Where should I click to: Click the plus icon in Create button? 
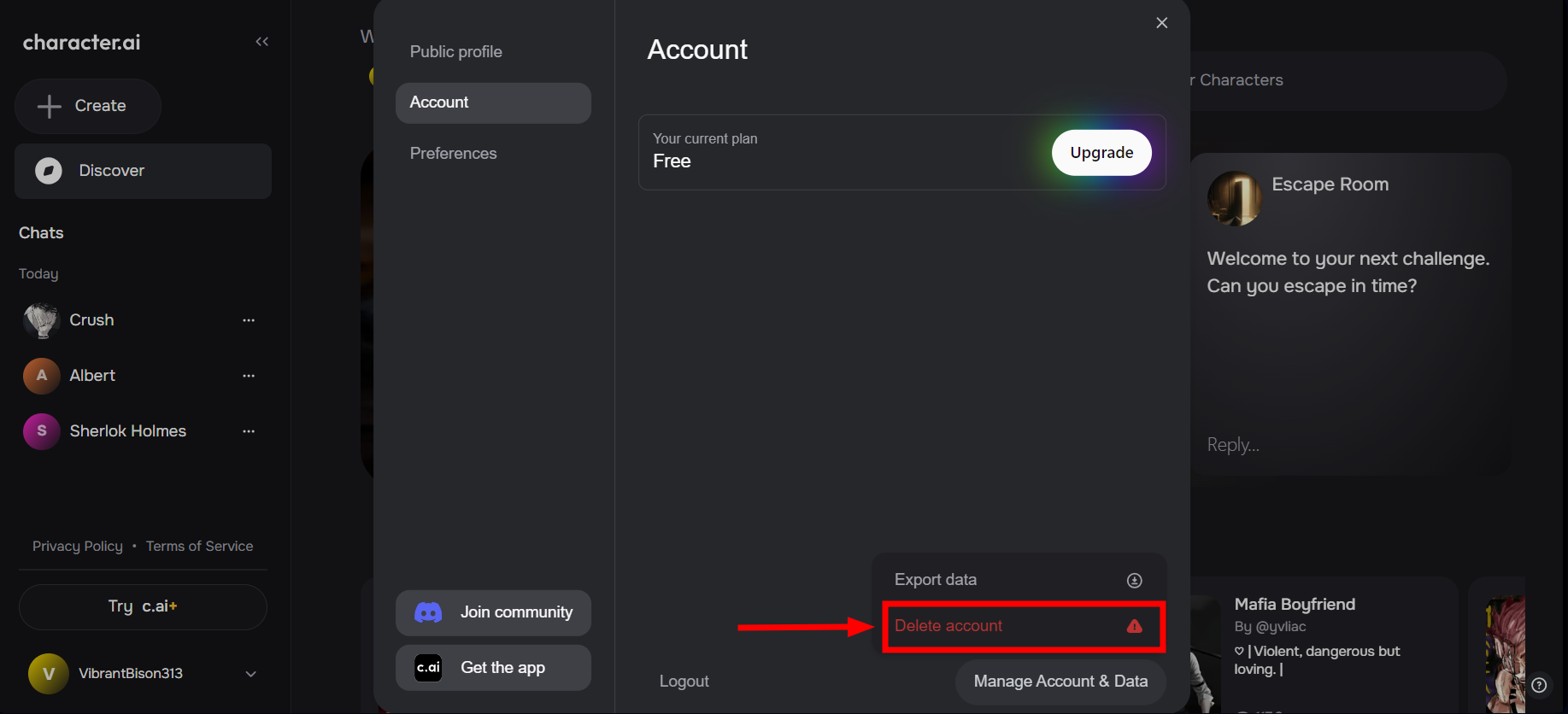coord(50,106)
